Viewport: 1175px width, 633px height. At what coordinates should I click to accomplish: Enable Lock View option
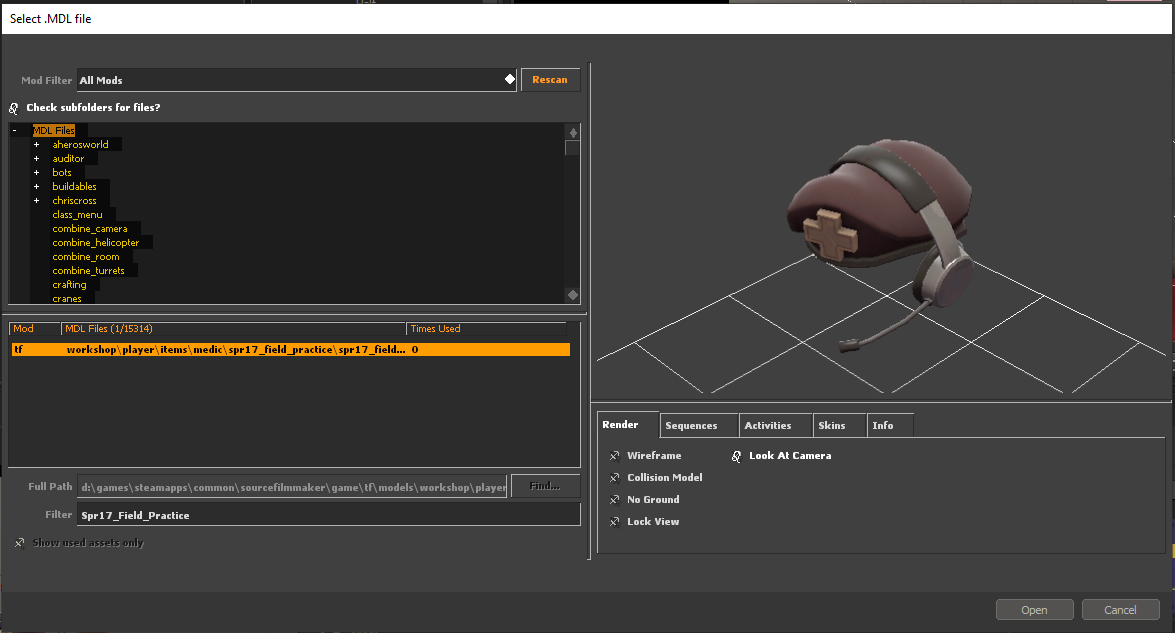615,522
